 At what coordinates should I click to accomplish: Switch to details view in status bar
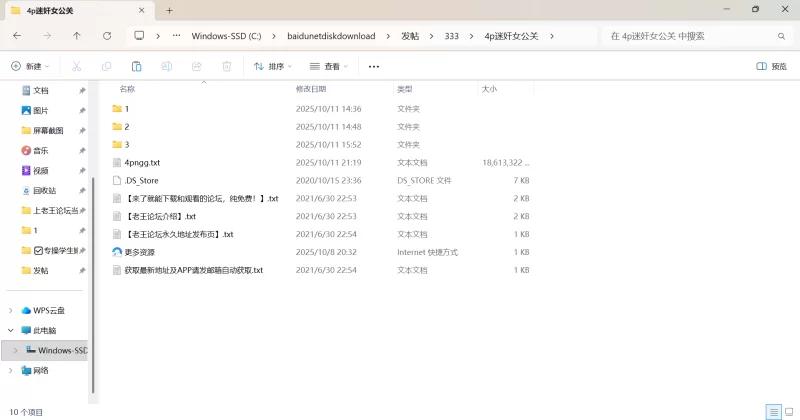[772, 412]
